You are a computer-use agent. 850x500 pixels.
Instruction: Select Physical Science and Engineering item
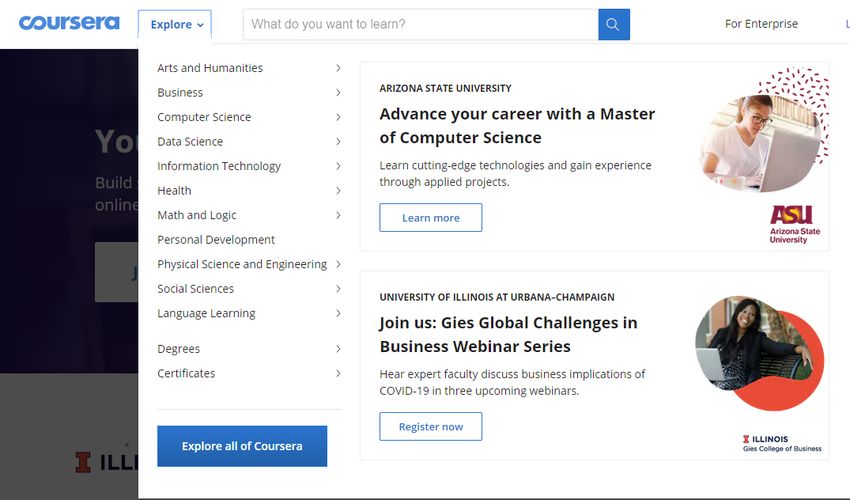(242, 264)
